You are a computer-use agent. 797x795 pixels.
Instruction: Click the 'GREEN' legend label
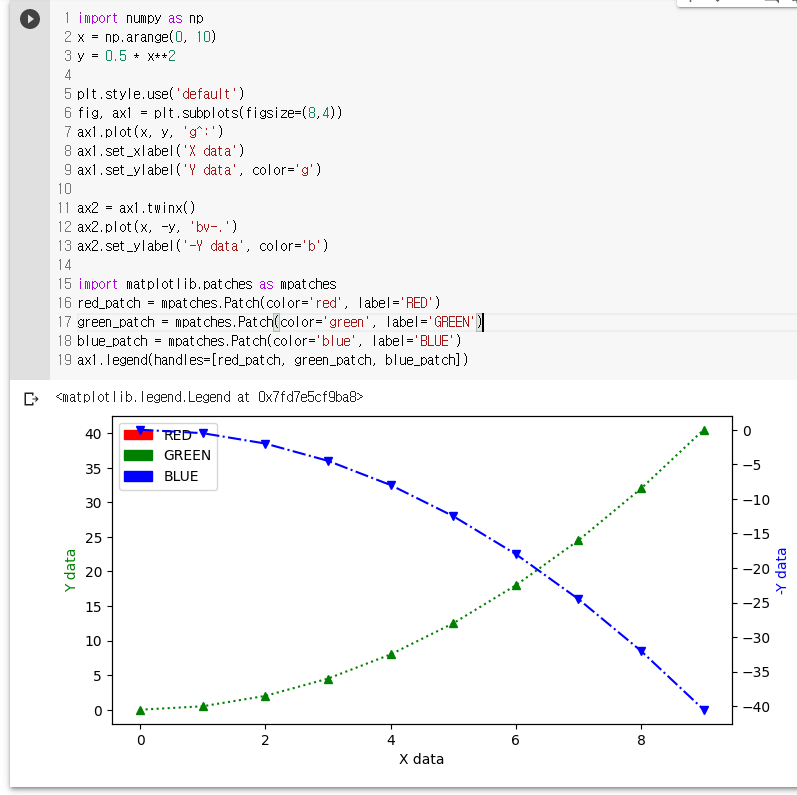point(187,455)
